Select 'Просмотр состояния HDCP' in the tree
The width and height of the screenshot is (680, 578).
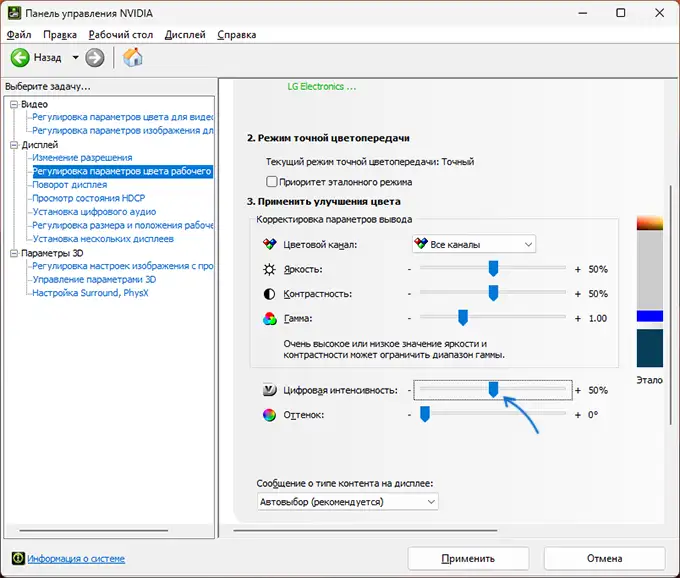pyautogui.click(x=89, y=198)
